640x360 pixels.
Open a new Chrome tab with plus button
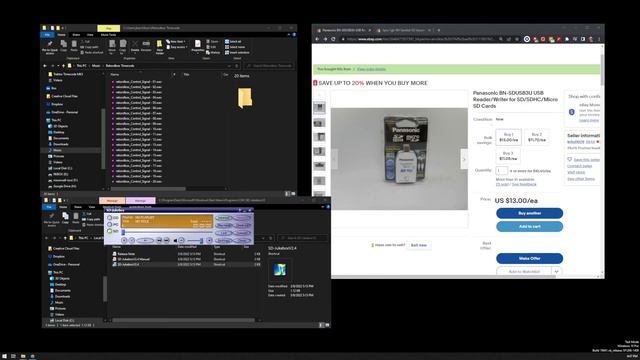(439, 30)
